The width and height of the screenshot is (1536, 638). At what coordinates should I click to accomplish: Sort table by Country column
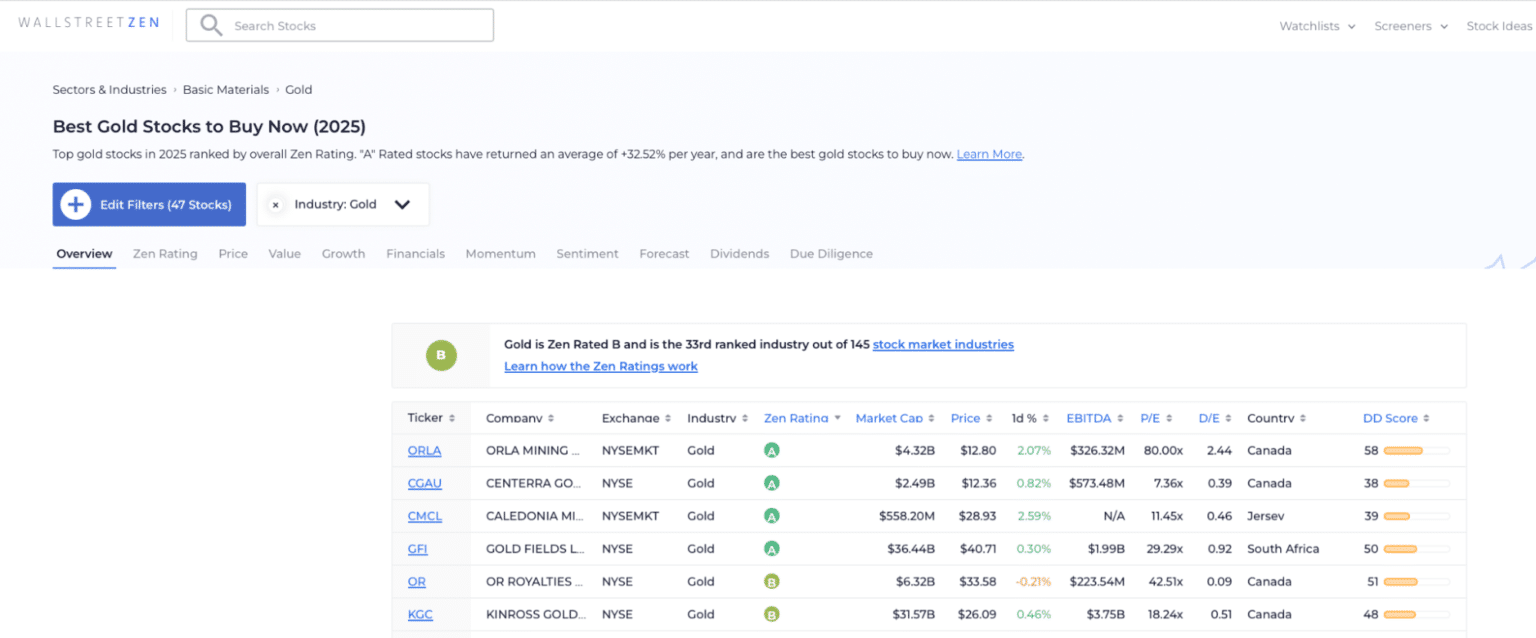1276,418
